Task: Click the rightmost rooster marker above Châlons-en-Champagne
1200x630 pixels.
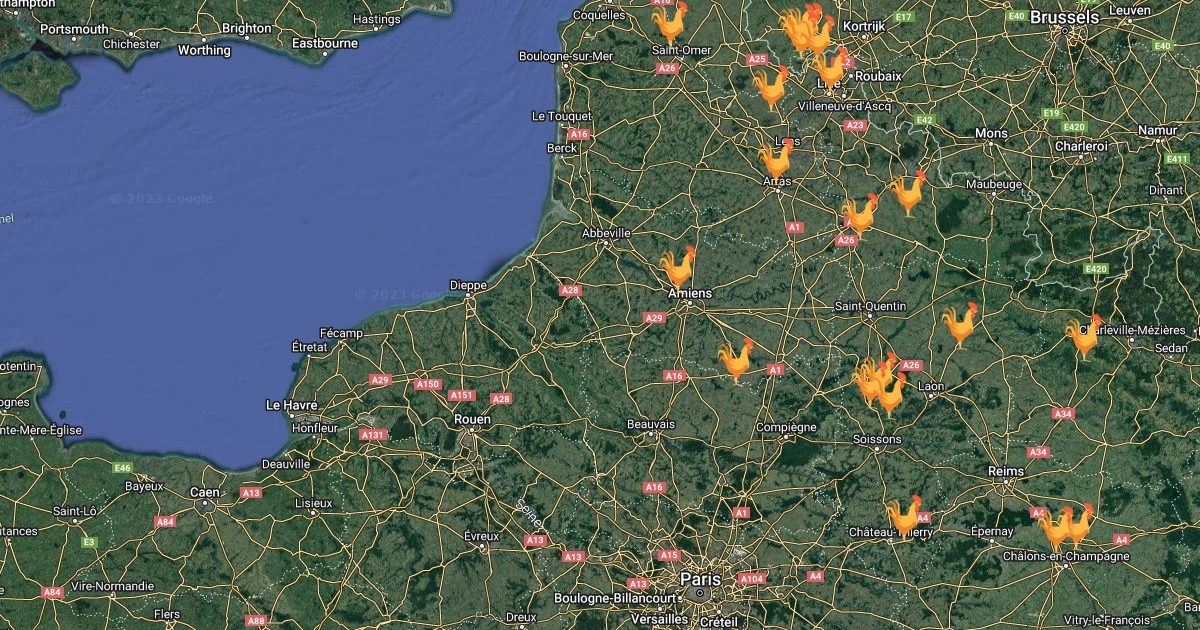Action: click(x=1077, y=524)
